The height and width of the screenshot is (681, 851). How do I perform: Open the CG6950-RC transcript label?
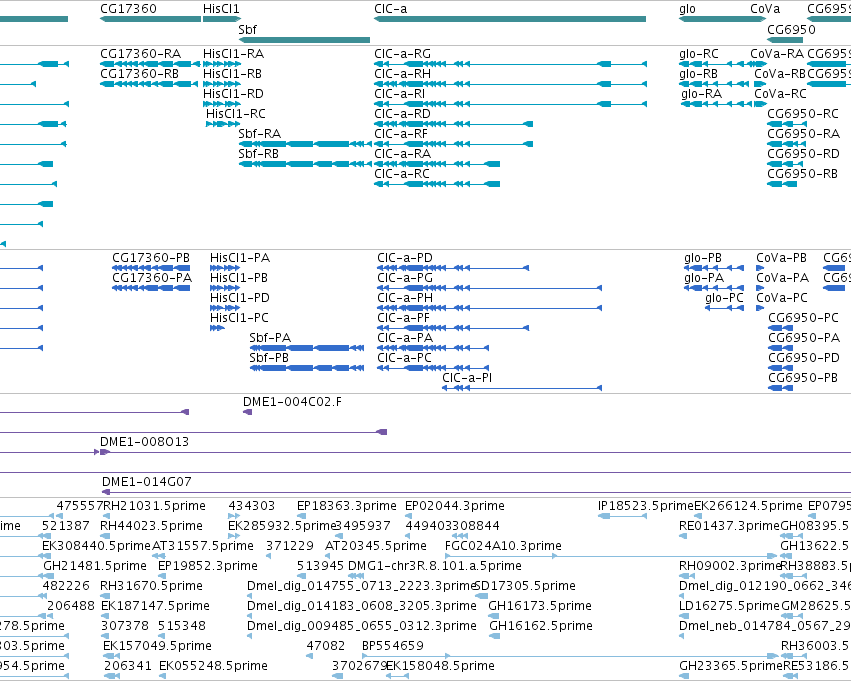pos(803,114)
